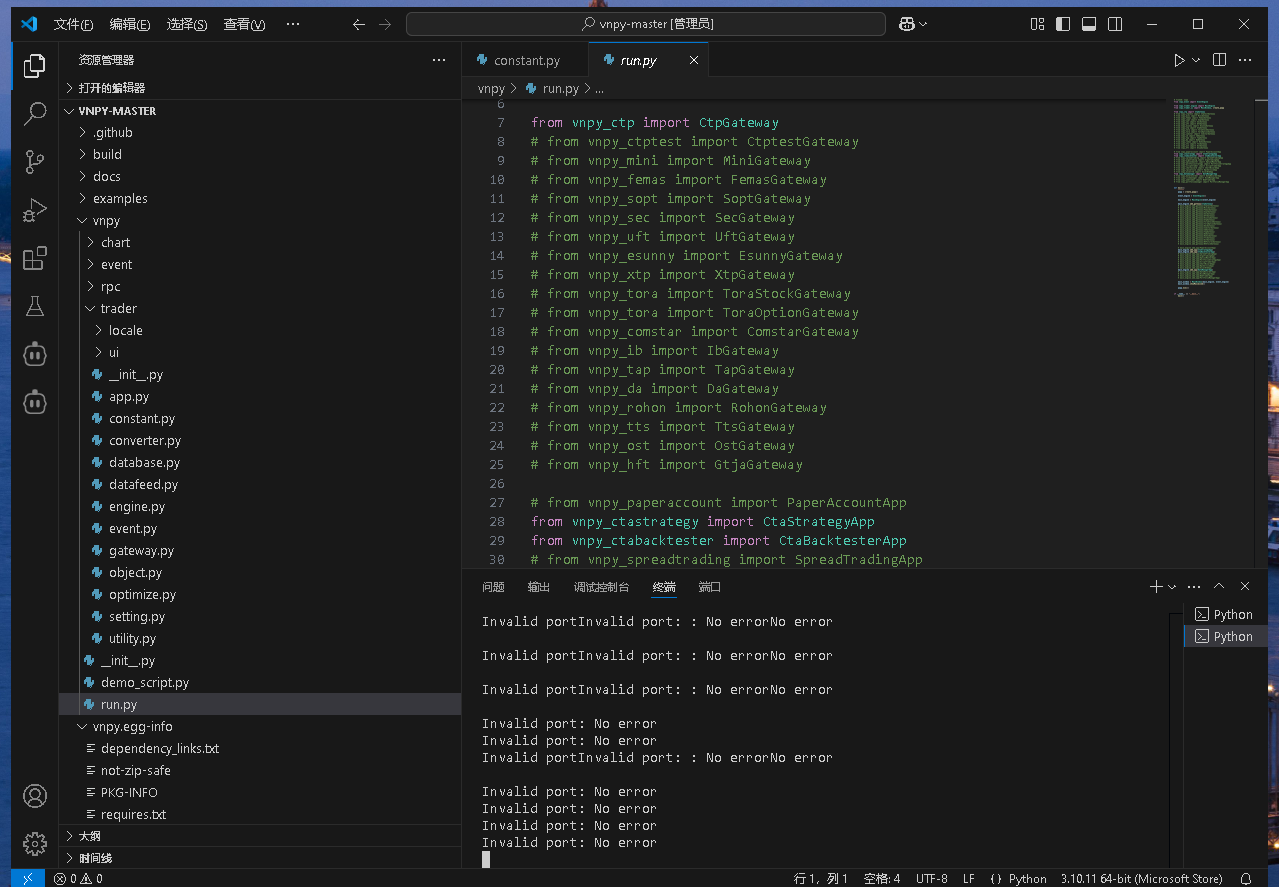1279x887 pixels.
Task: Toggle the primary side bar visibility
Action: coord(1063,24)
